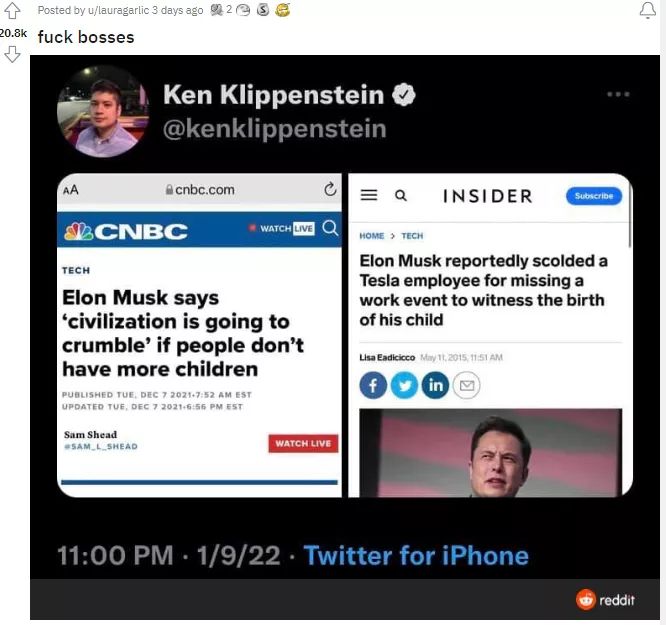Open u/lauragarlic user profile link
The height and width of the screenshot is (625, 666).
[x=118, y=10]
